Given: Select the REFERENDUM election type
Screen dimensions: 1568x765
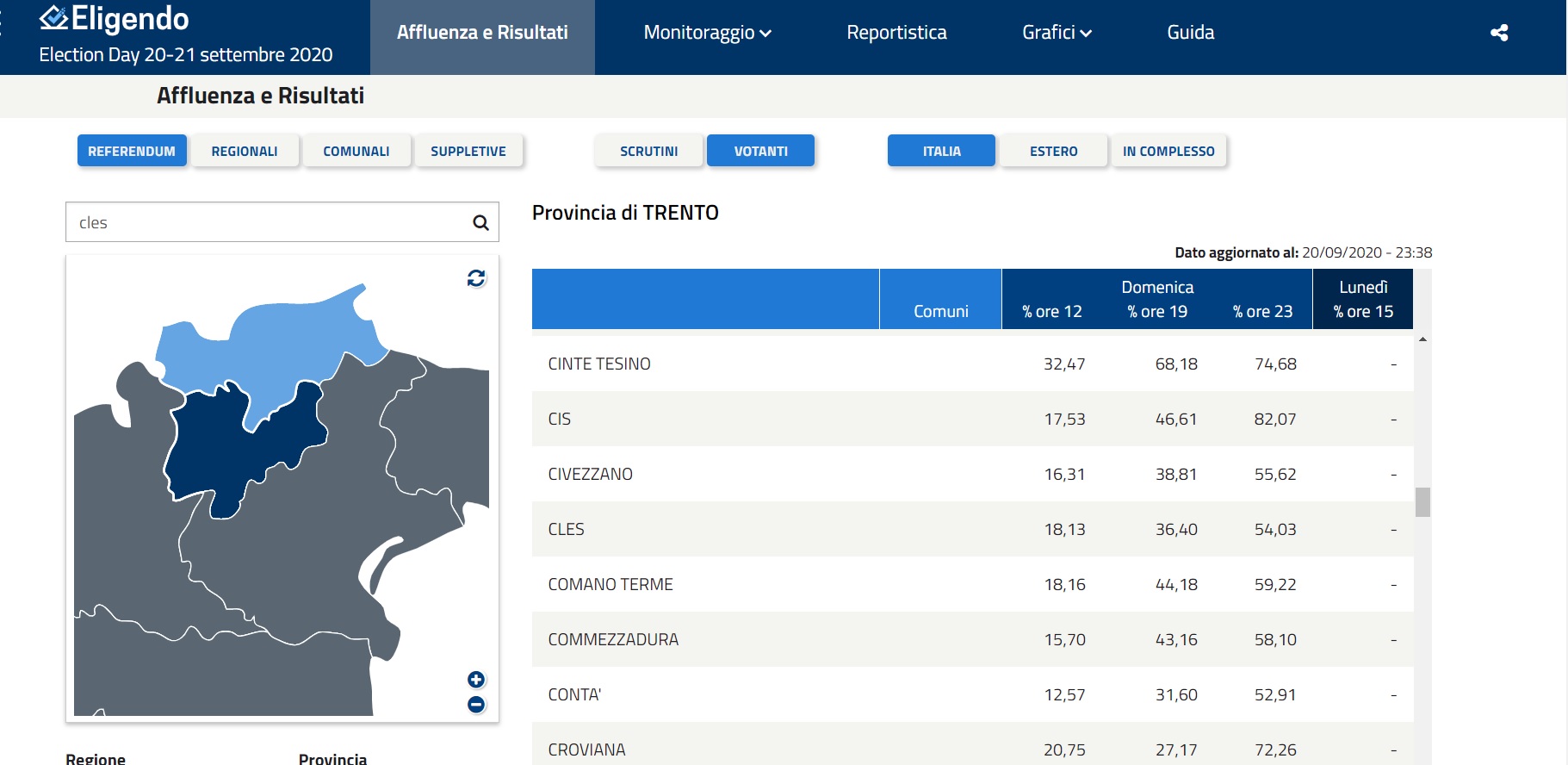Looking at the screenshot, I should [x=132, y=151].
